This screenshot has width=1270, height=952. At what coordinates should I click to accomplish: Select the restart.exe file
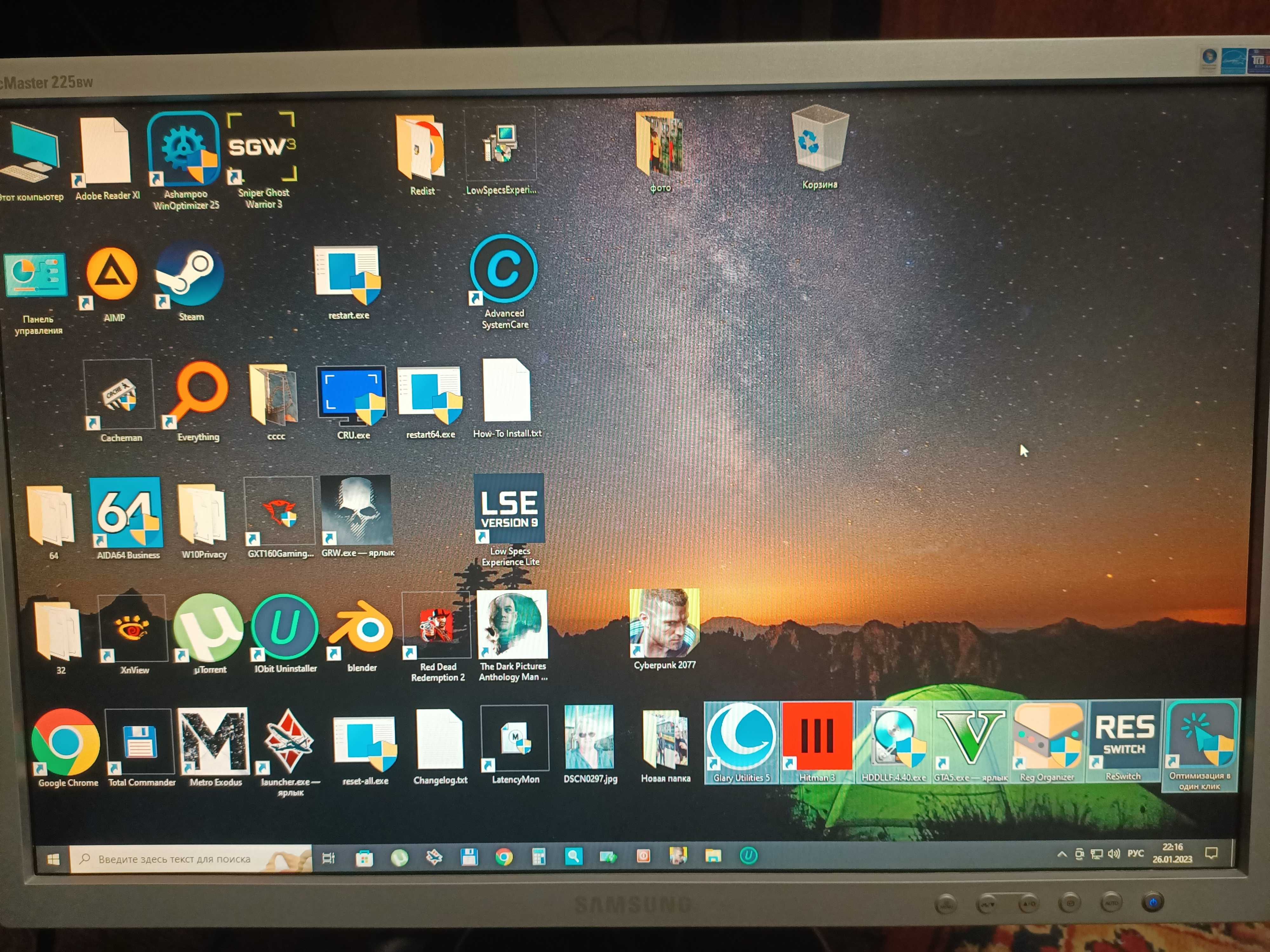click(x=348, y=282)
